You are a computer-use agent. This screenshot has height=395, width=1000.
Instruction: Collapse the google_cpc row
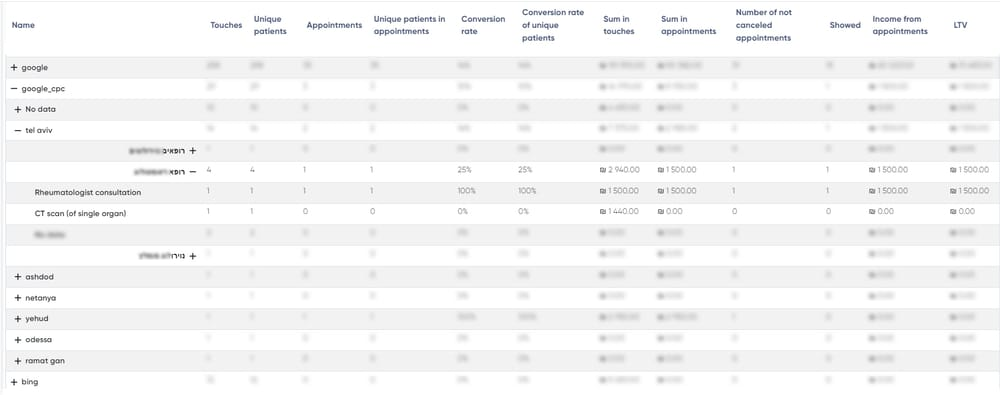(x=14, y=89)
